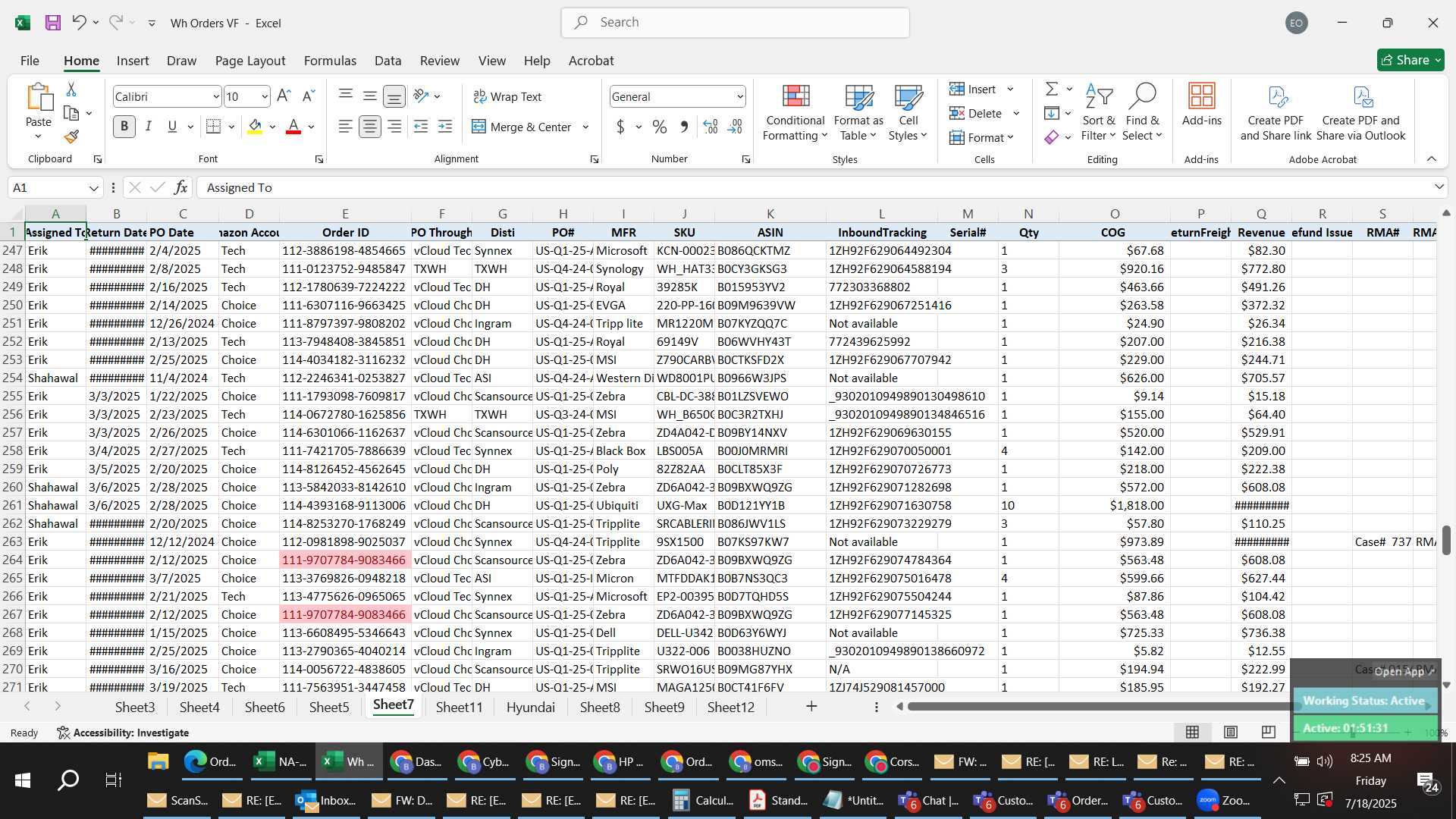Open the Data ribbon tab
This screenshot has width=1456, height=819.
[388, 61]
